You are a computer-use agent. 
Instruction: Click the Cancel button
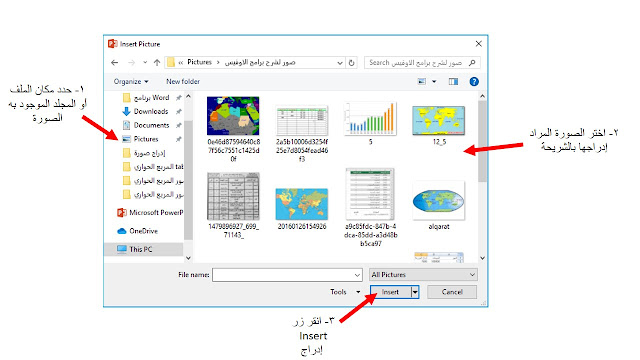pos(452,292)
